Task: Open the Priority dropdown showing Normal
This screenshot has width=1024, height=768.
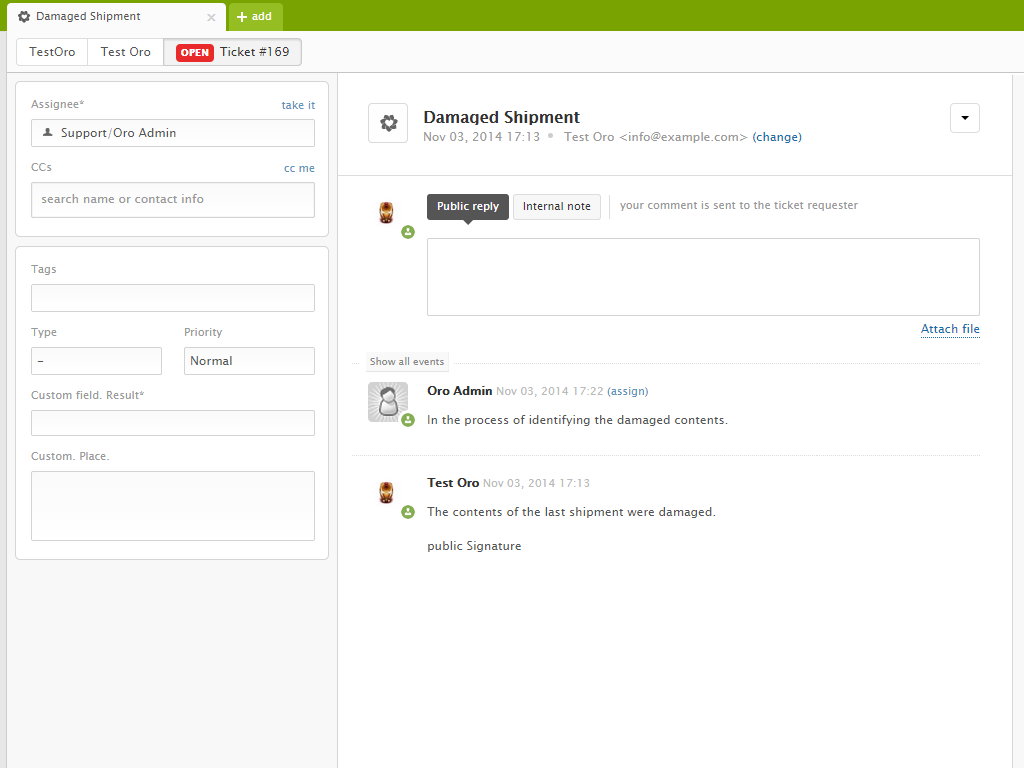Action: pos(249,361)
